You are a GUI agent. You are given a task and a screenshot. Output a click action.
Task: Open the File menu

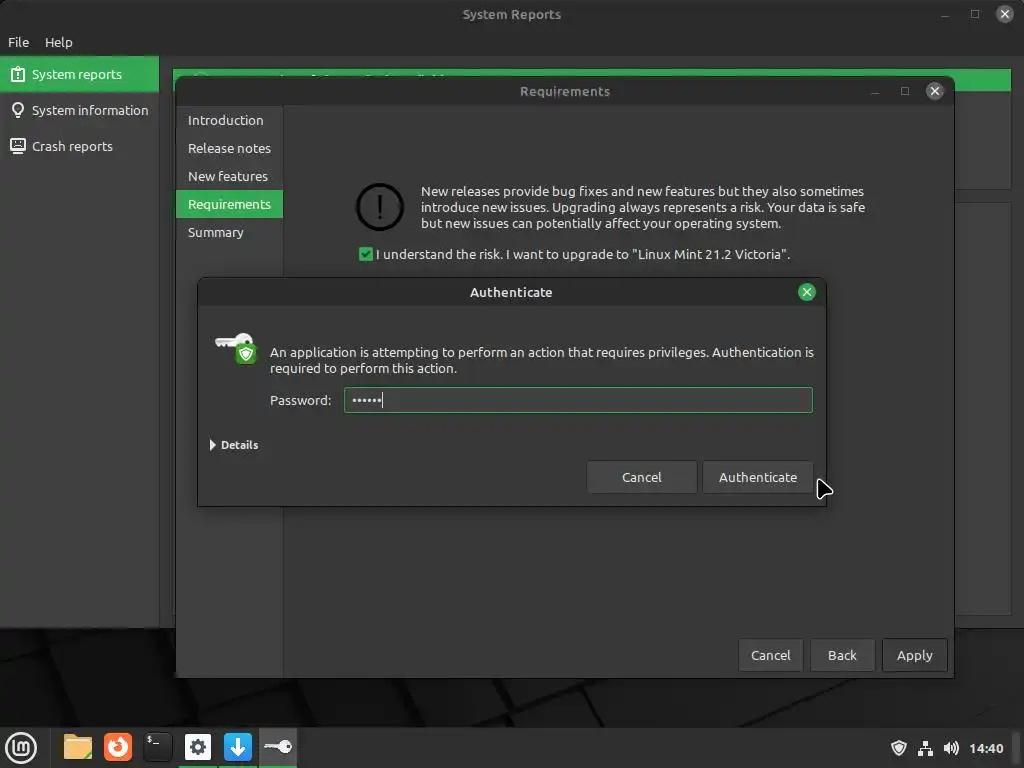point(18,42)
